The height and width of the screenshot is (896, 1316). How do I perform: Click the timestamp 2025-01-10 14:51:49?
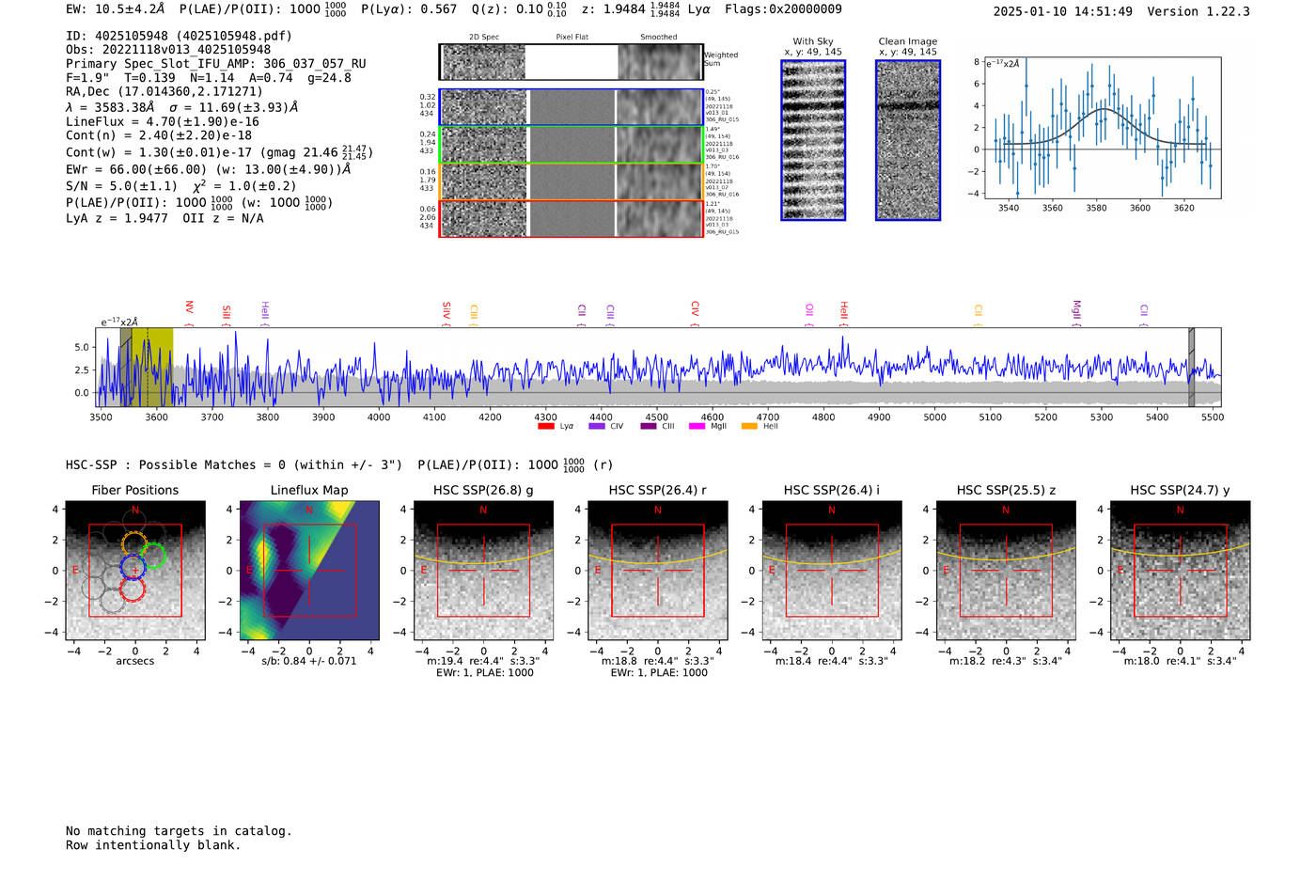(x=1063, y=11)
